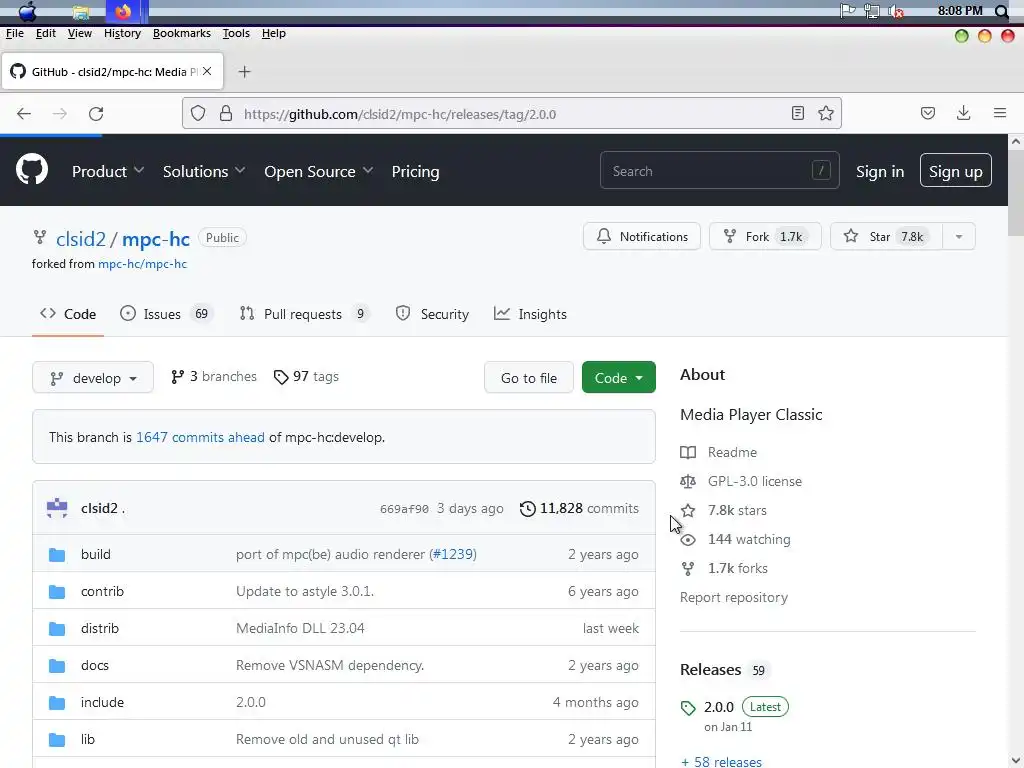
Task: Open the History menu
Action: pyautogui.click(x=122, y=33)
